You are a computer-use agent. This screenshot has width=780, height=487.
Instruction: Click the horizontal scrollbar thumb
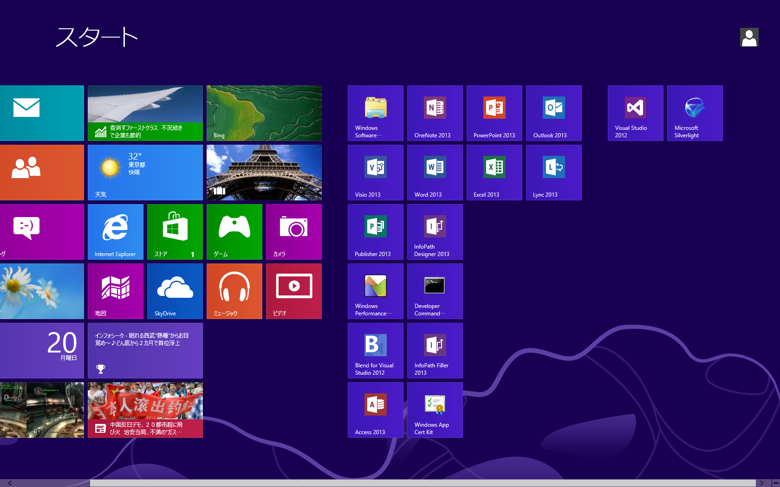pyautogui.click(x=423, y=483)
